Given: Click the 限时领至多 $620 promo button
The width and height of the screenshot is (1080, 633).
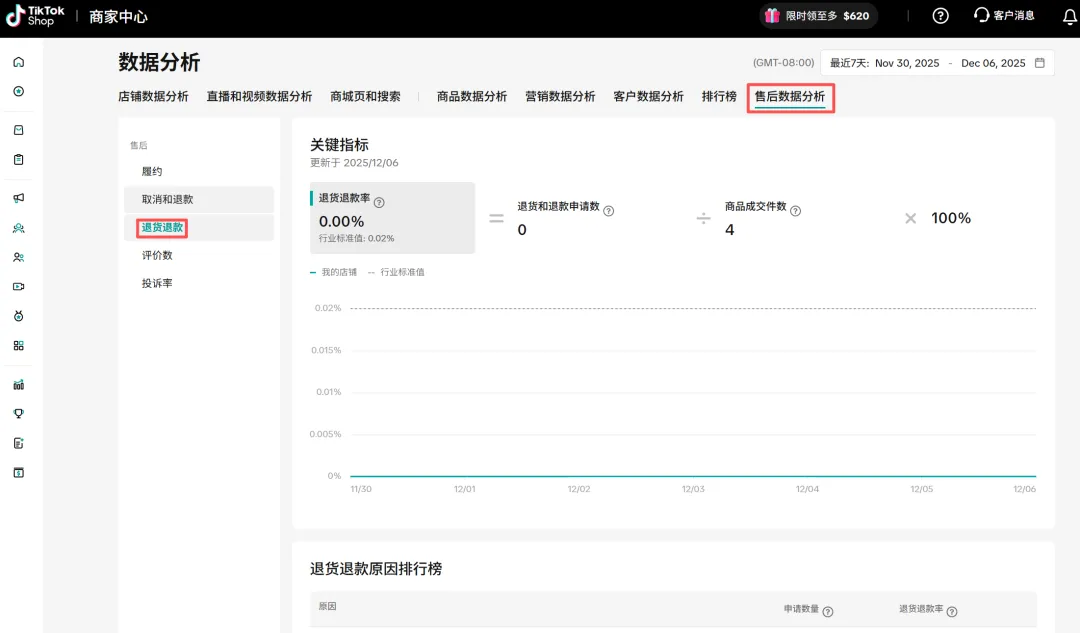Looking at the screenshot, I should tap(816, 16).
